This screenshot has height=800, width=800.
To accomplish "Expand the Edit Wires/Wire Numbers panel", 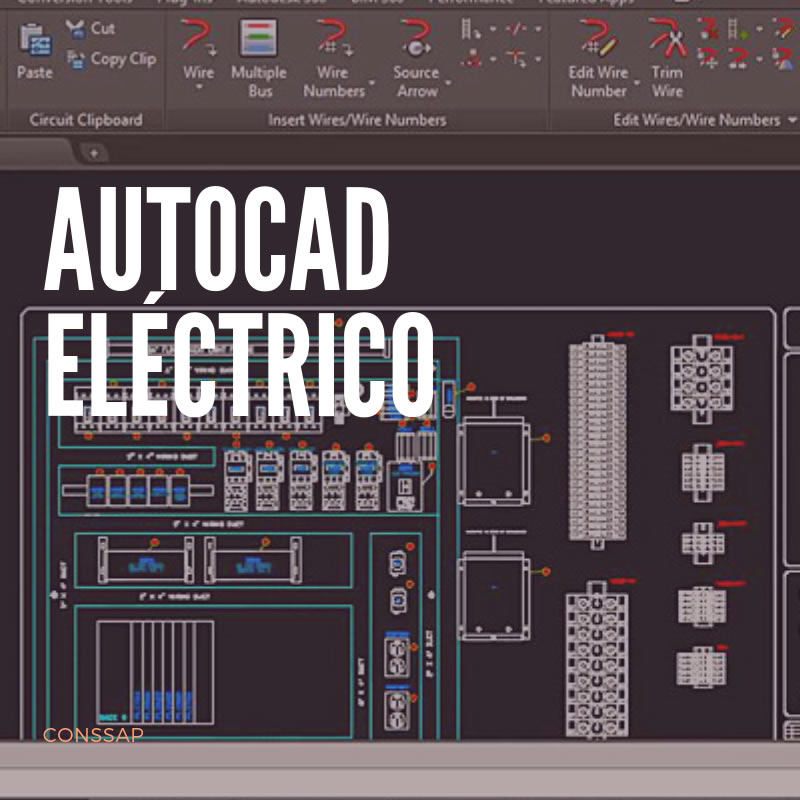I will [789, 118].
